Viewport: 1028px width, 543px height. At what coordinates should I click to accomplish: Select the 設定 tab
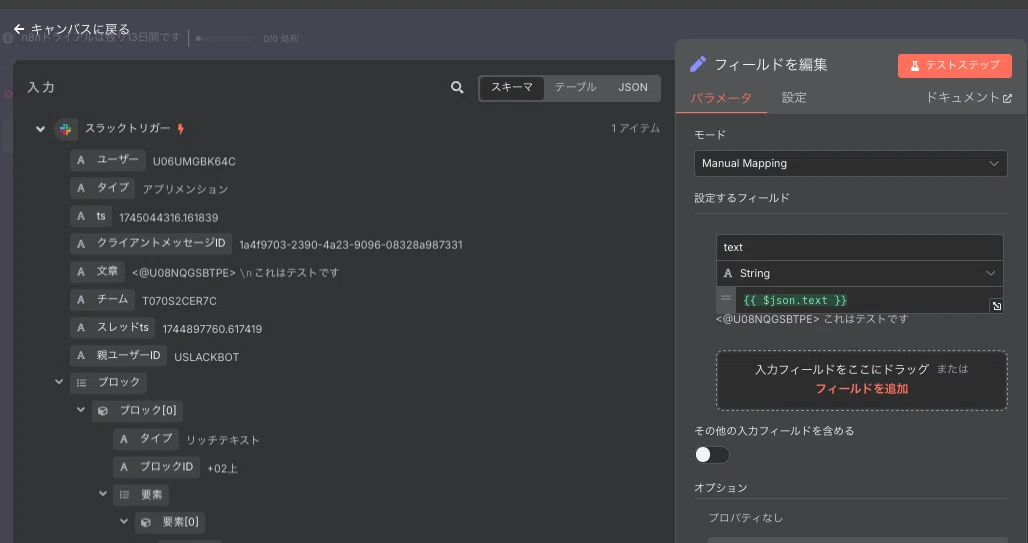tap(794, 98)
